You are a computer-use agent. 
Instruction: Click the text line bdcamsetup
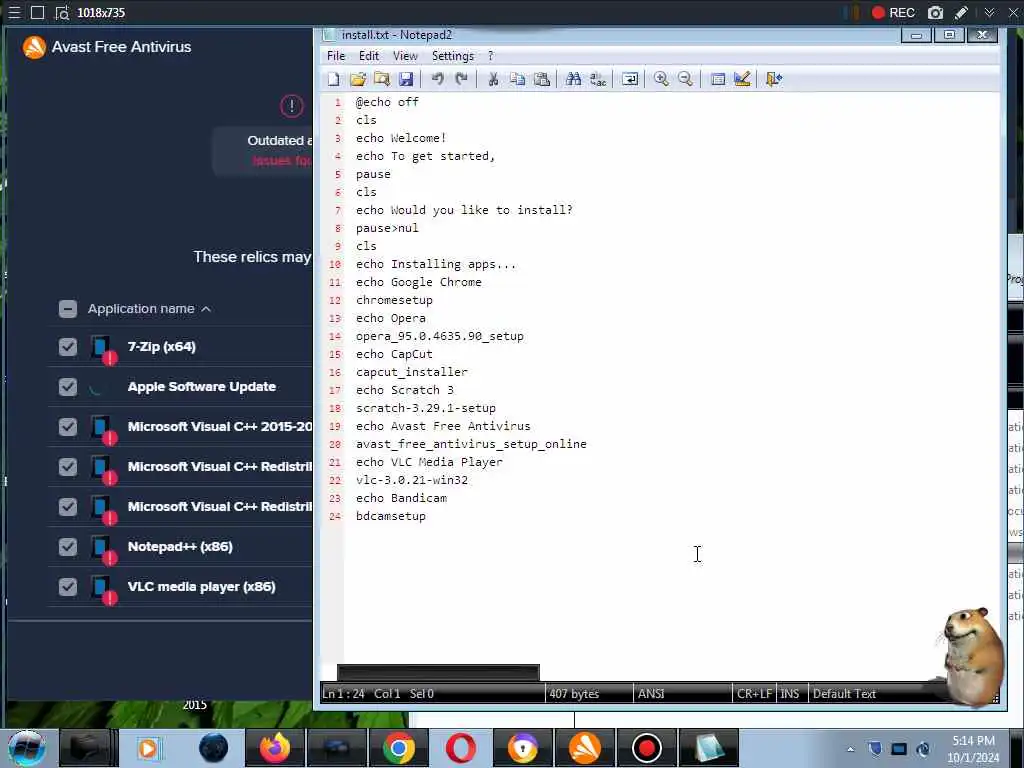tap(391, 516)
